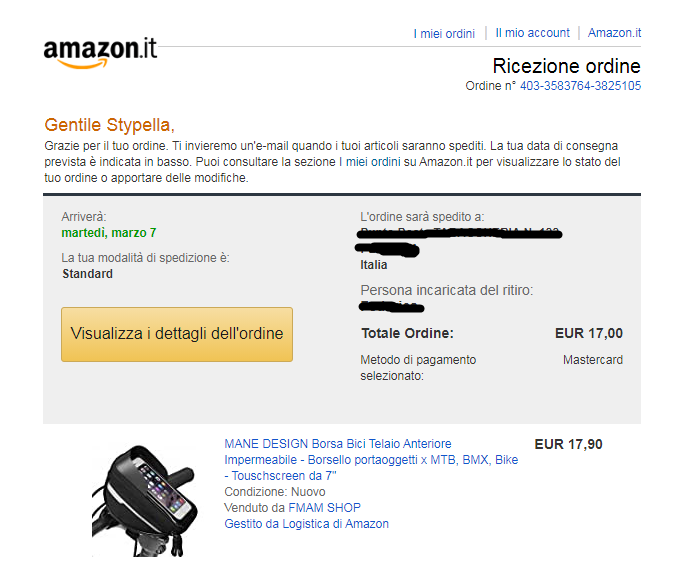The image size is (680, 569).
Task: Open the MANE DESIGN Borsa Bici product link
Action: pyautogui.click(x=371, y=460)
